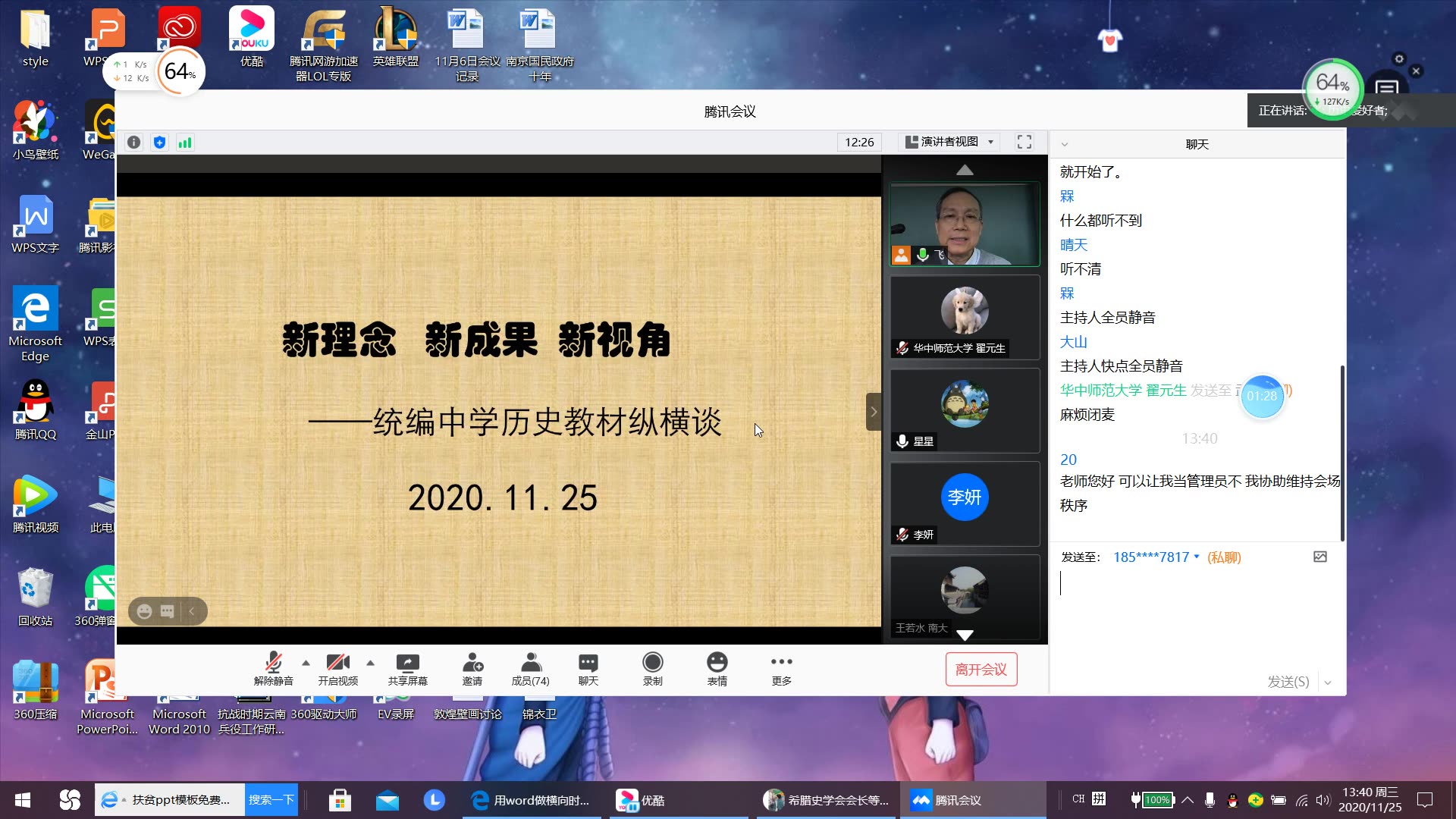Switch to 用word做横向时 Edge taskbar item

[531, 800]
